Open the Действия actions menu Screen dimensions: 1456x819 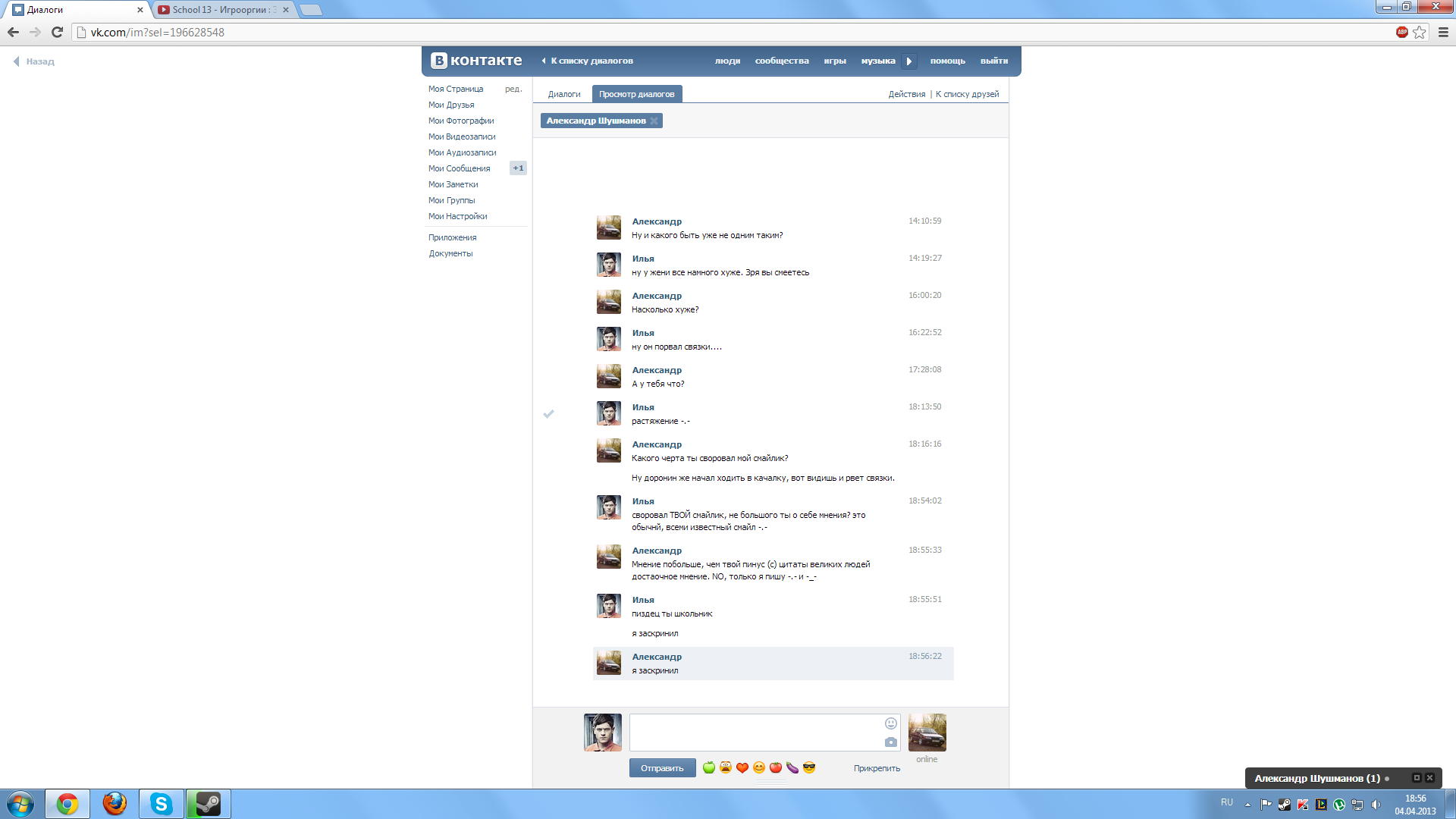pos(906,94)
